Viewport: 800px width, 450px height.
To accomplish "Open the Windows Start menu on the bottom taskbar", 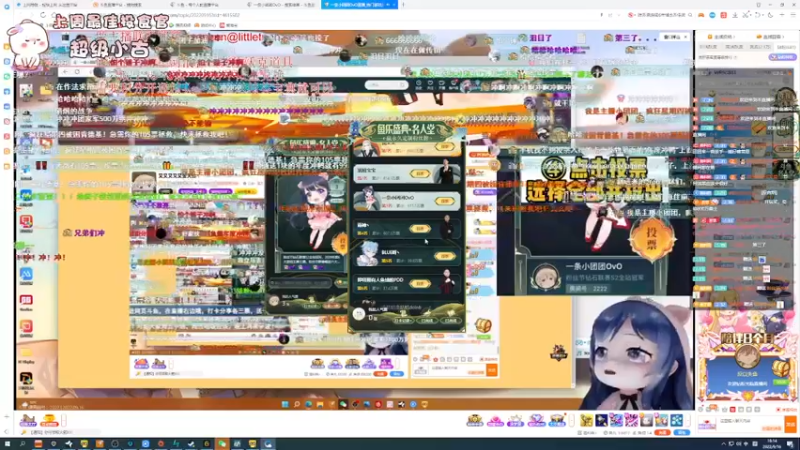I will click(x=7, y=444).
